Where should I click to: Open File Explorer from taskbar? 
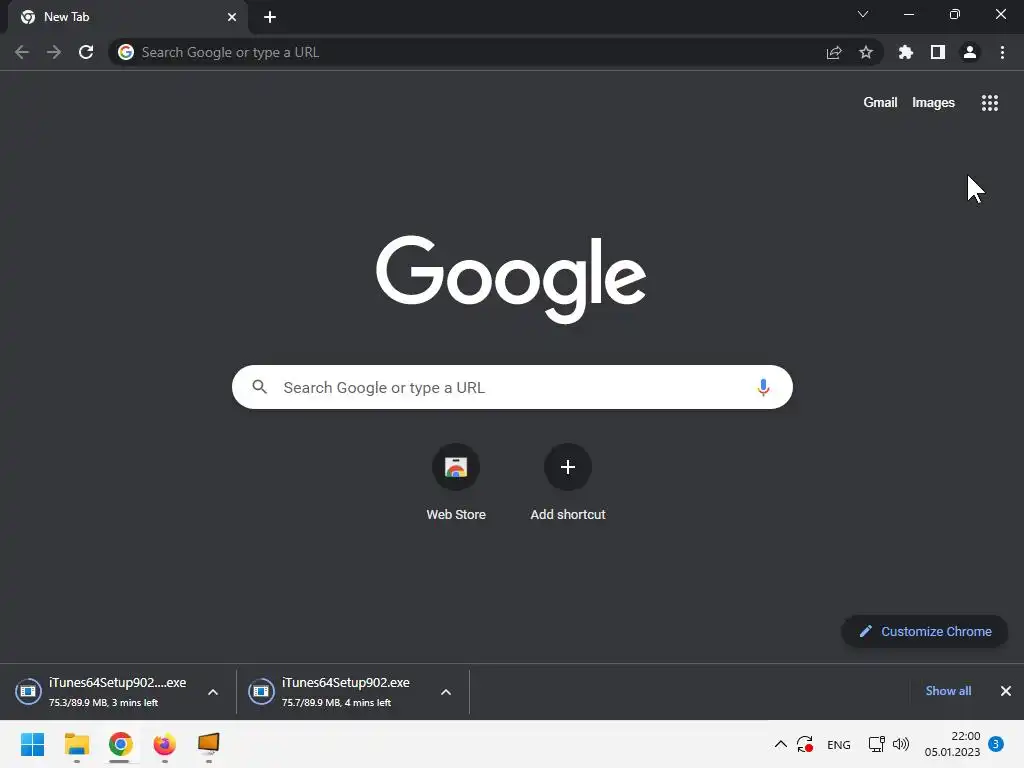[x=76, y=744]
